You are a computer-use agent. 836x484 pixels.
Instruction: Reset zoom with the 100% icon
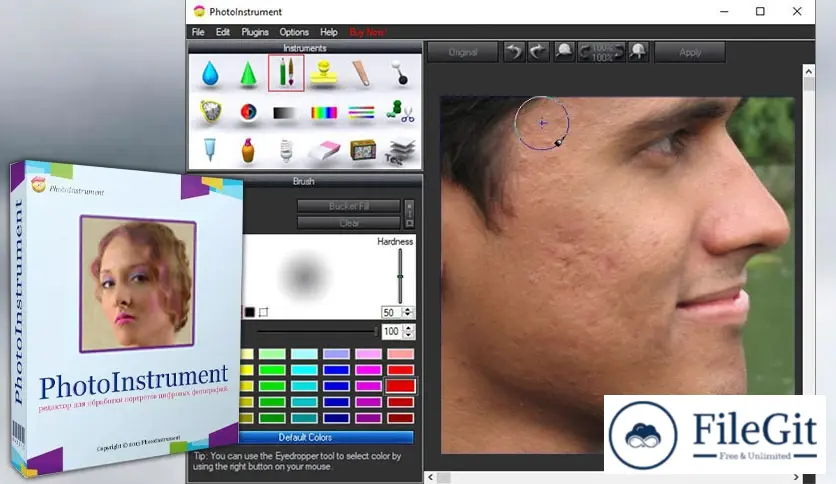pos(602,52)
